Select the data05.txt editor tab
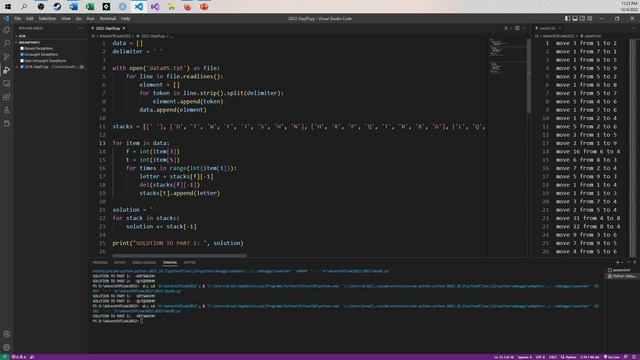This screenshot has height=360, width=640. click(x=548, y=28)
